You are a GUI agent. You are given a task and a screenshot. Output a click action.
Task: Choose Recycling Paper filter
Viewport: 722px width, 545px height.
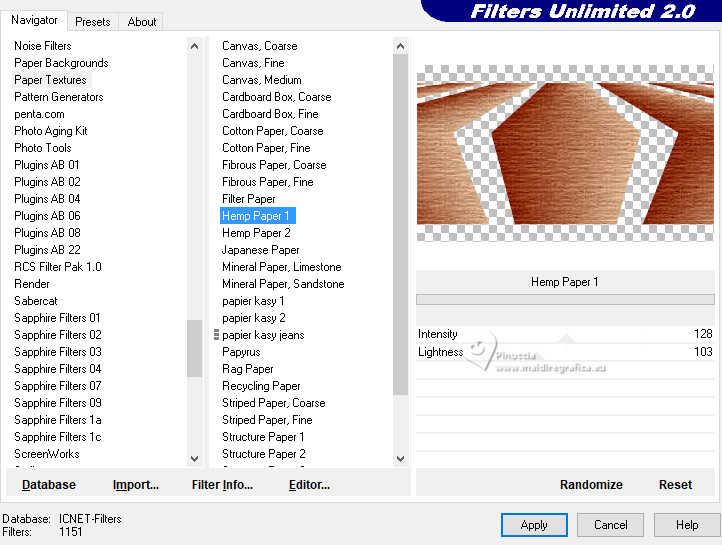(261, 386)
